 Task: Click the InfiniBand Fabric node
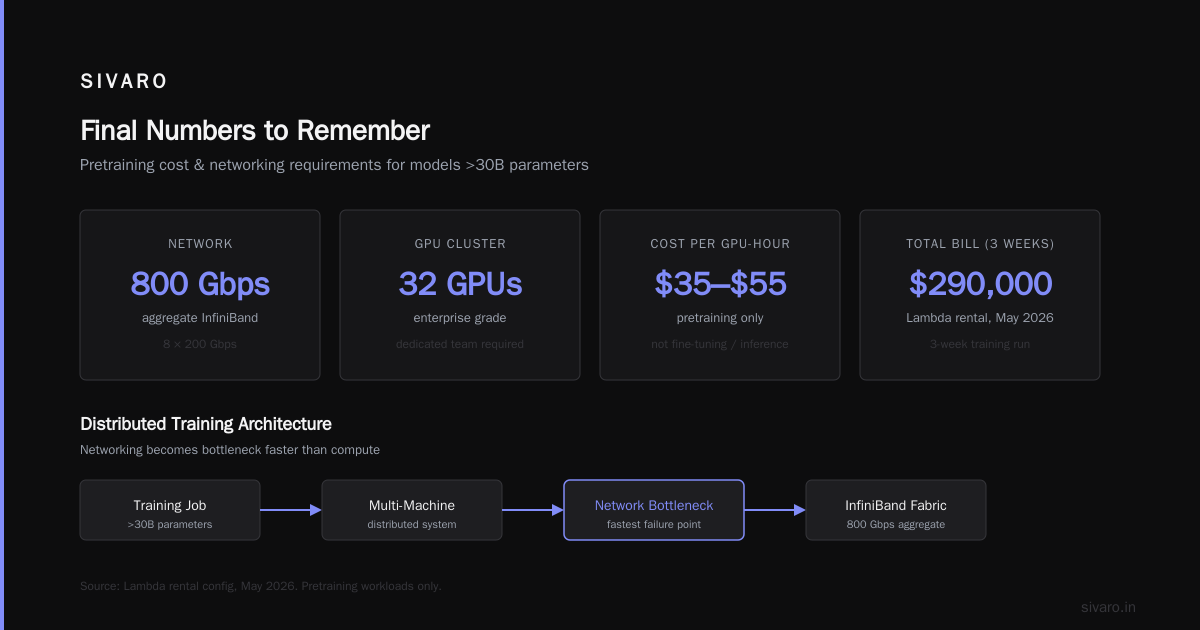coord(896,510)
